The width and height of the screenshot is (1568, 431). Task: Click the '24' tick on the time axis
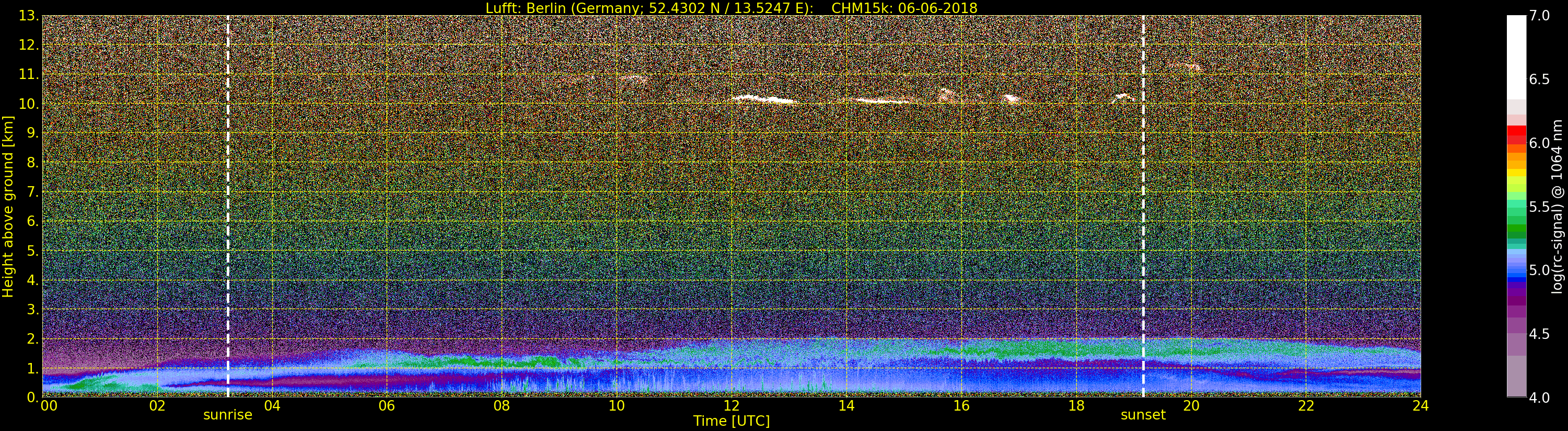1421,405
